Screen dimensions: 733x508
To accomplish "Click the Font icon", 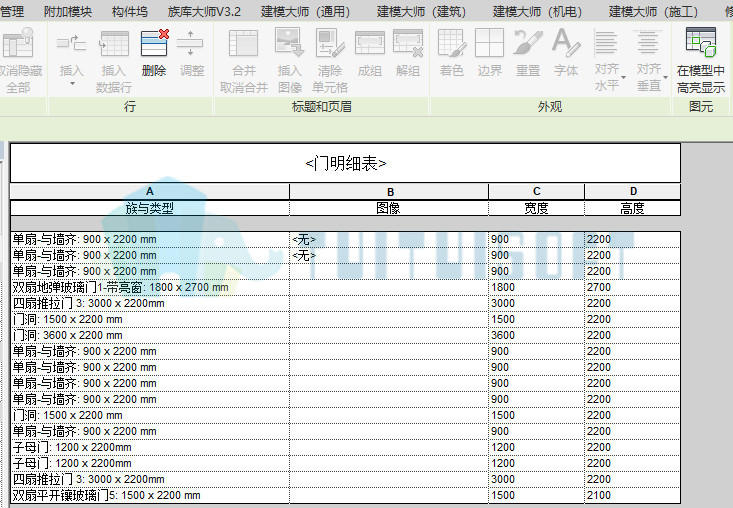I will click(x=566, y=43).
